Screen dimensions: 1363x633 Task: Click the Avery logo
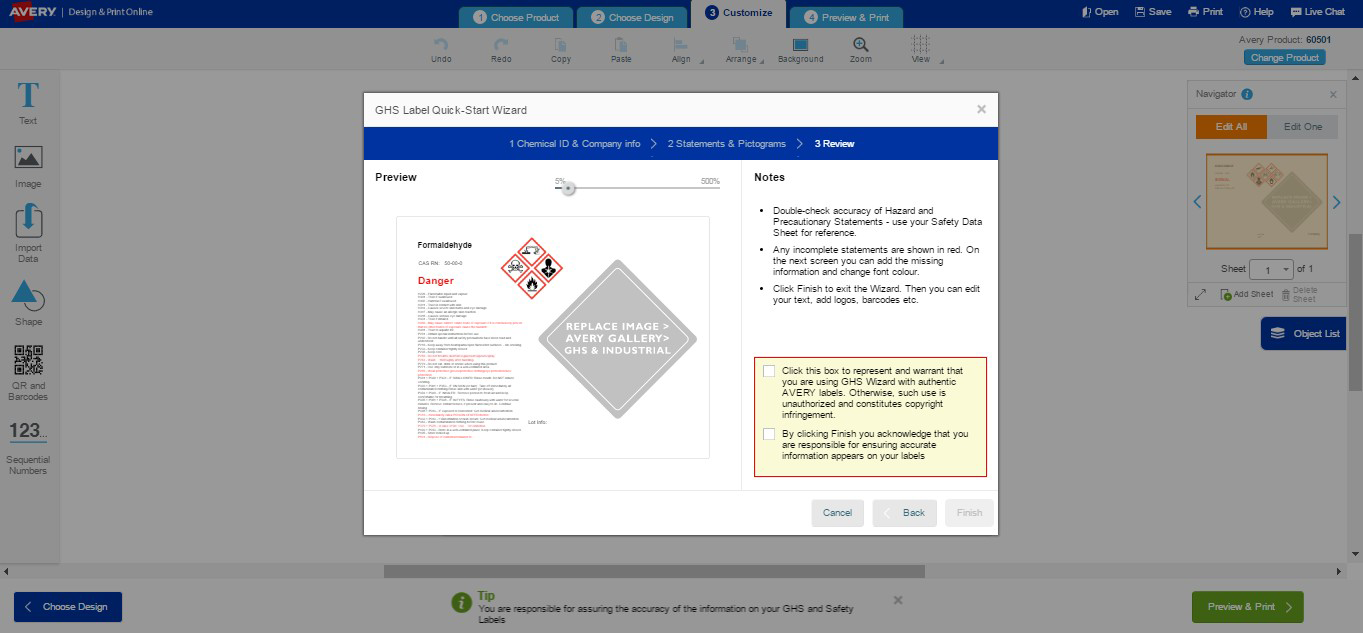click(31, 12)
